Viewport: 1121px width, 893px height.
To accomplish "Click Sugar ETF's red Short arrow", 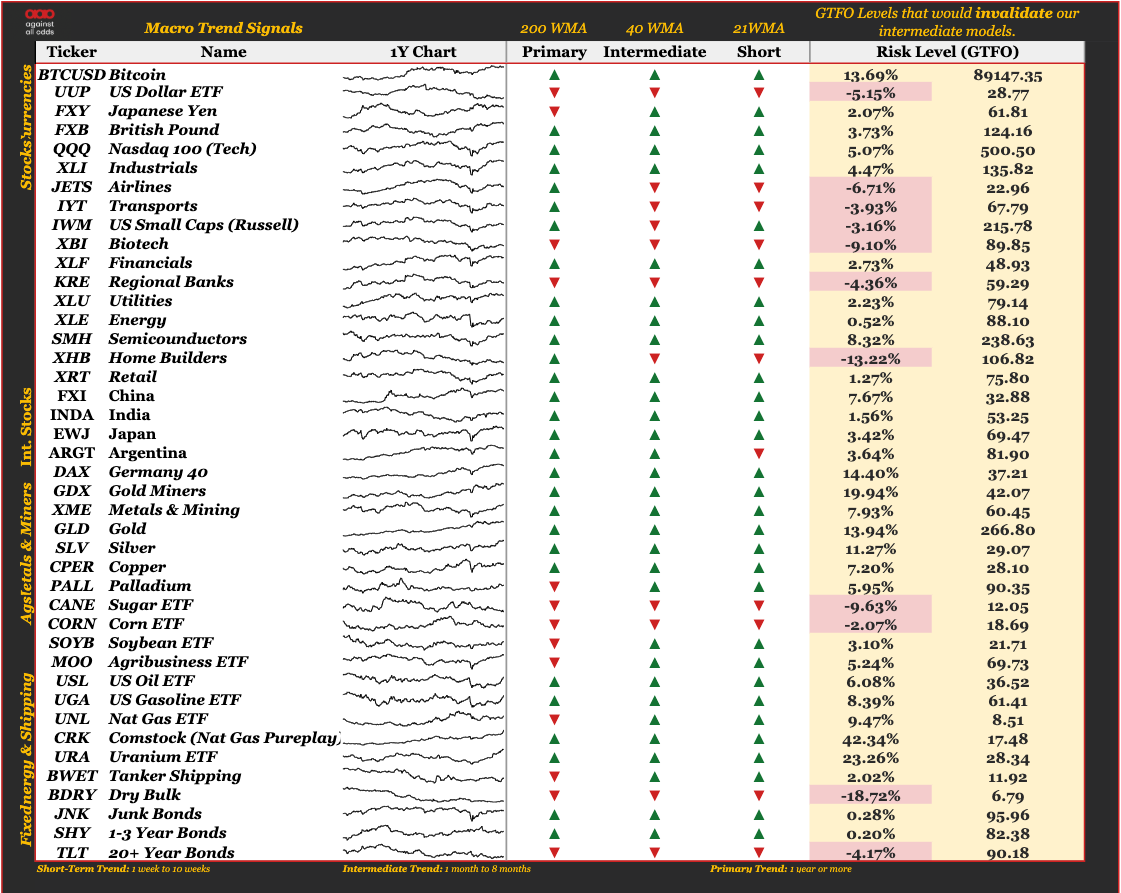I will click(x=759, y=606).
